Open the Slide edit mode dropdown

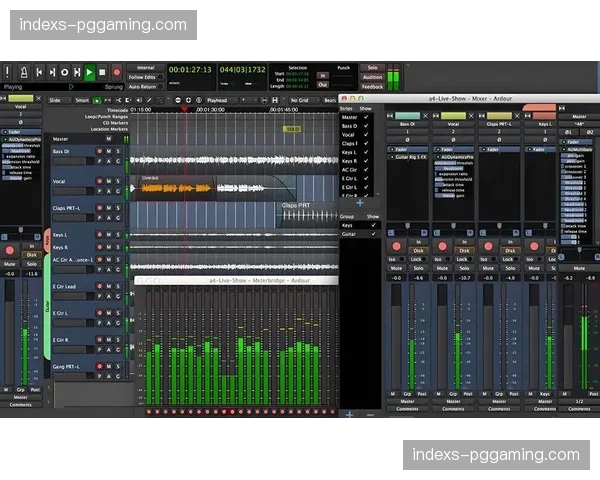55,100
